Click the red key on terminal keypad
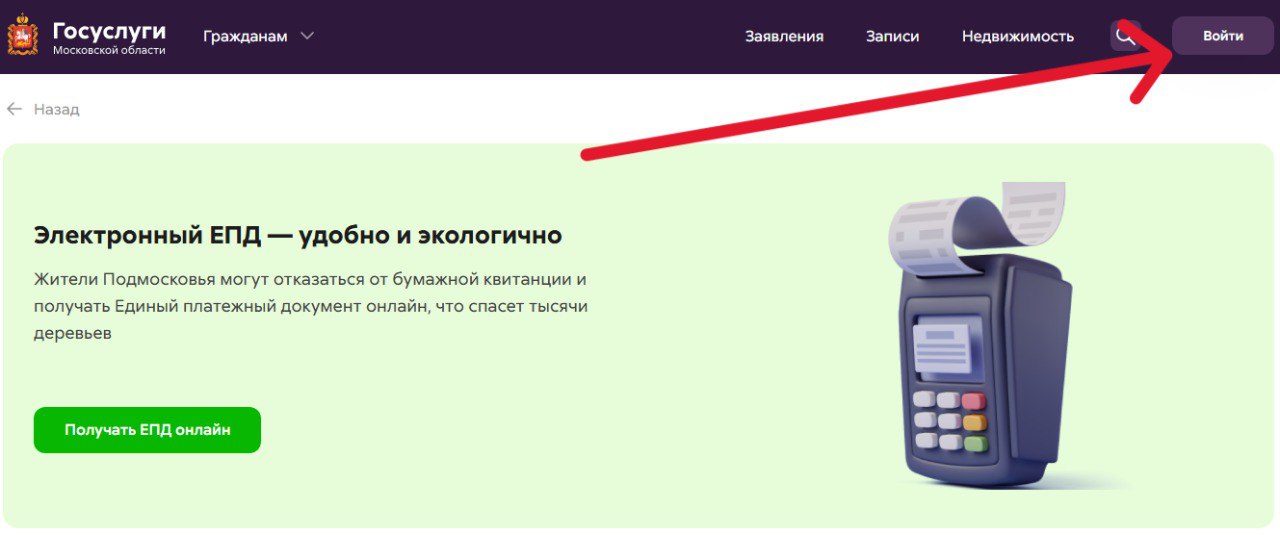 coord(972,401)
